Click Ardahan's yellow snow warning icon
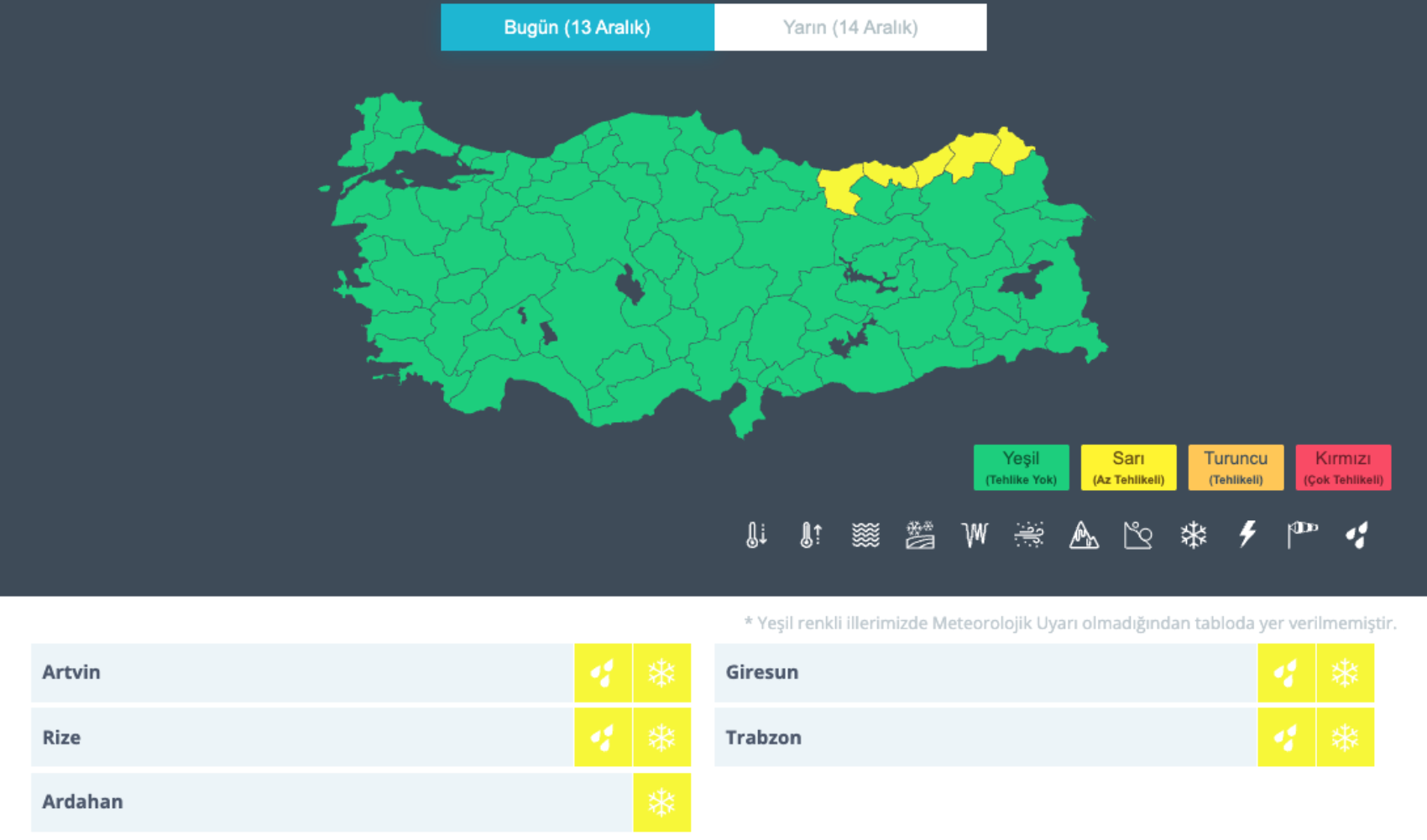The height and width of the screenshot is (840, 1427). [661, 802]
